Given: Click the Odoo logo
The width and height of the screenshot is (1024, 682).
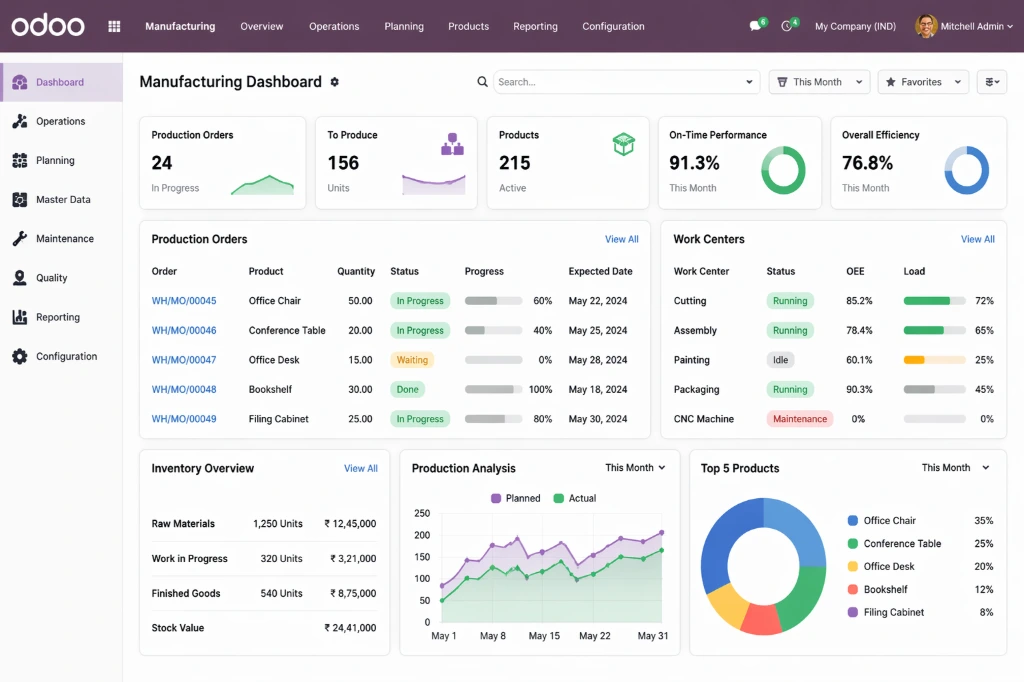Looking at the screenshot, I should point(47,26).
